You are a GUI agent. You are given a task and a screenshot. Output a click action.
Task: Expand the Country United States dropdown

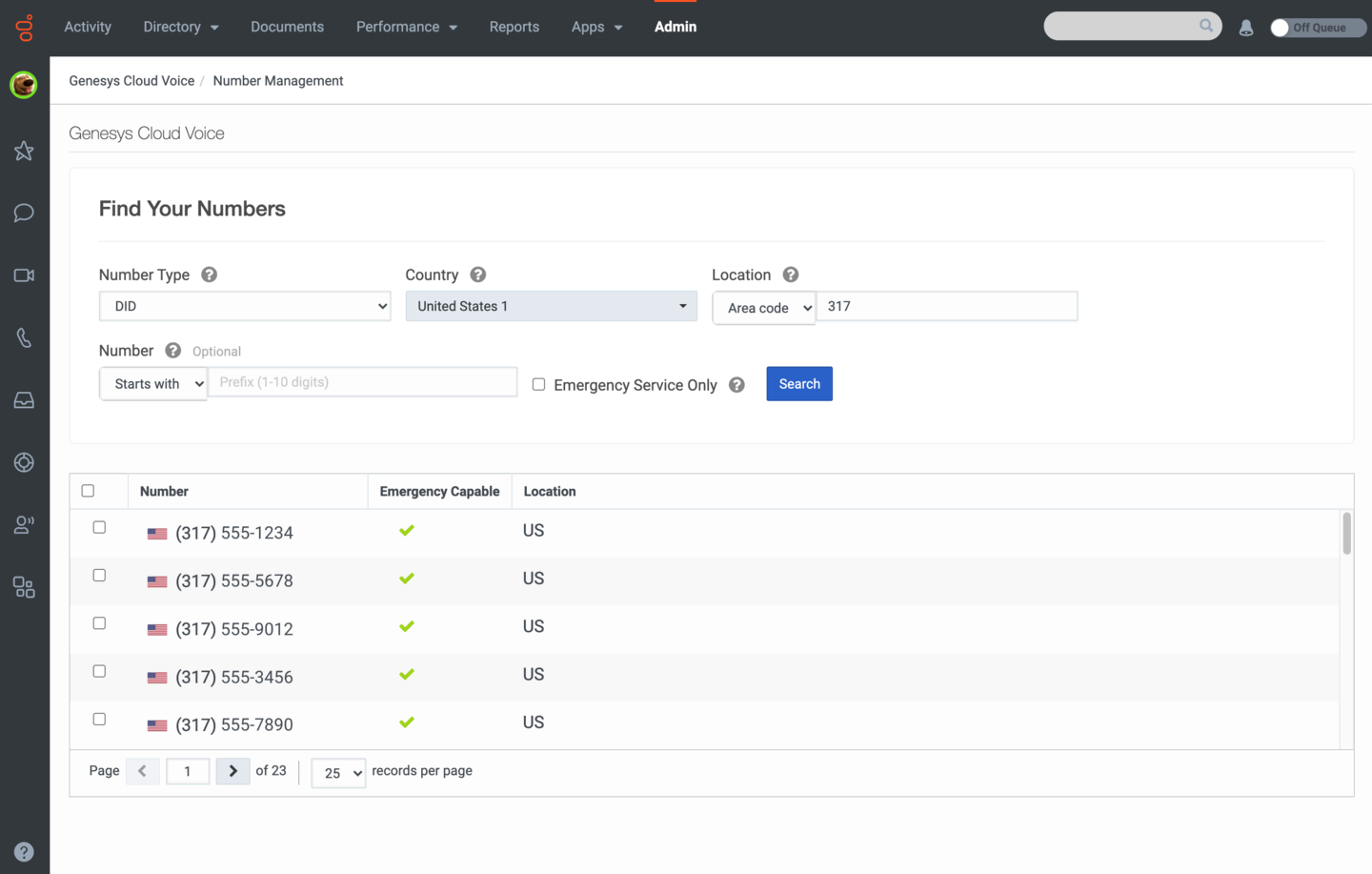click(x=551, y=306)
